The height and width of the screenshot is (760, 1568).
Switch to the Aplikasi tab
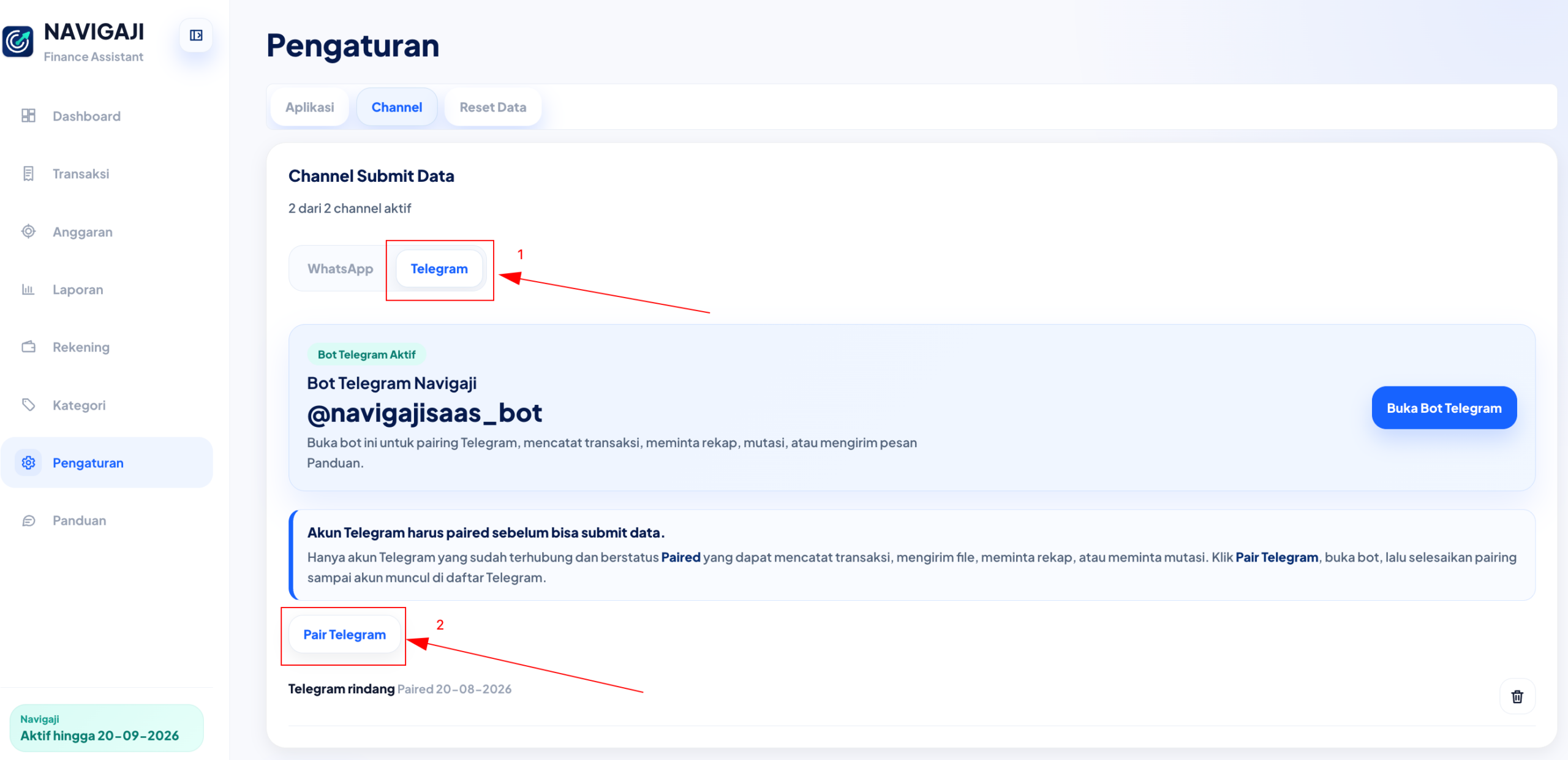(310, 107)
